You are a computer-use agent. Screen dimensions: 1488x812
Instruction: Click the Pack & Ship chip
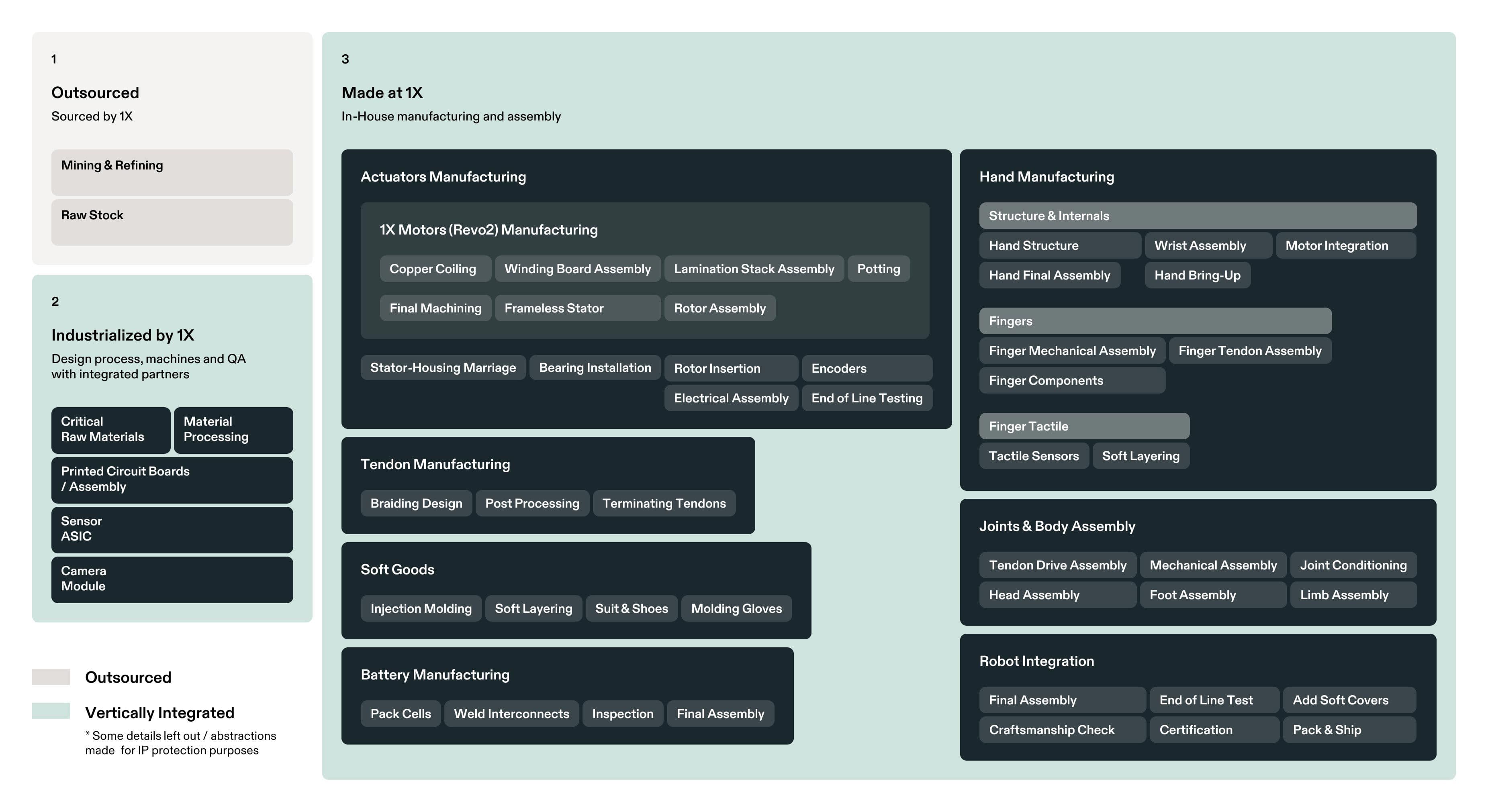click(x=1349, y=729)
